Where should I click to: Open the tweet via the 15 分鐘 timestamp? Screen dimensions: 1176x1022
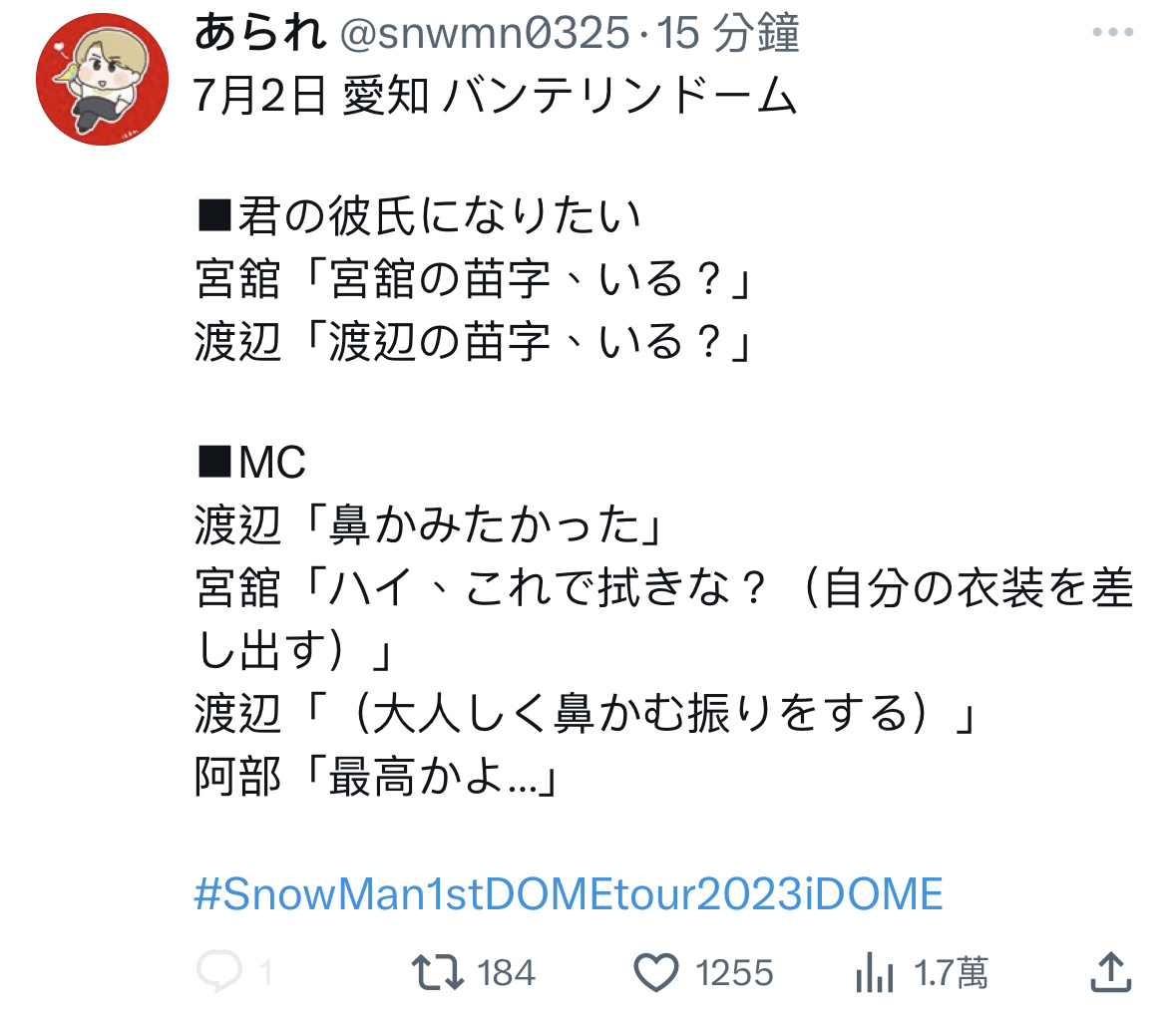click(x=727, y=34)
